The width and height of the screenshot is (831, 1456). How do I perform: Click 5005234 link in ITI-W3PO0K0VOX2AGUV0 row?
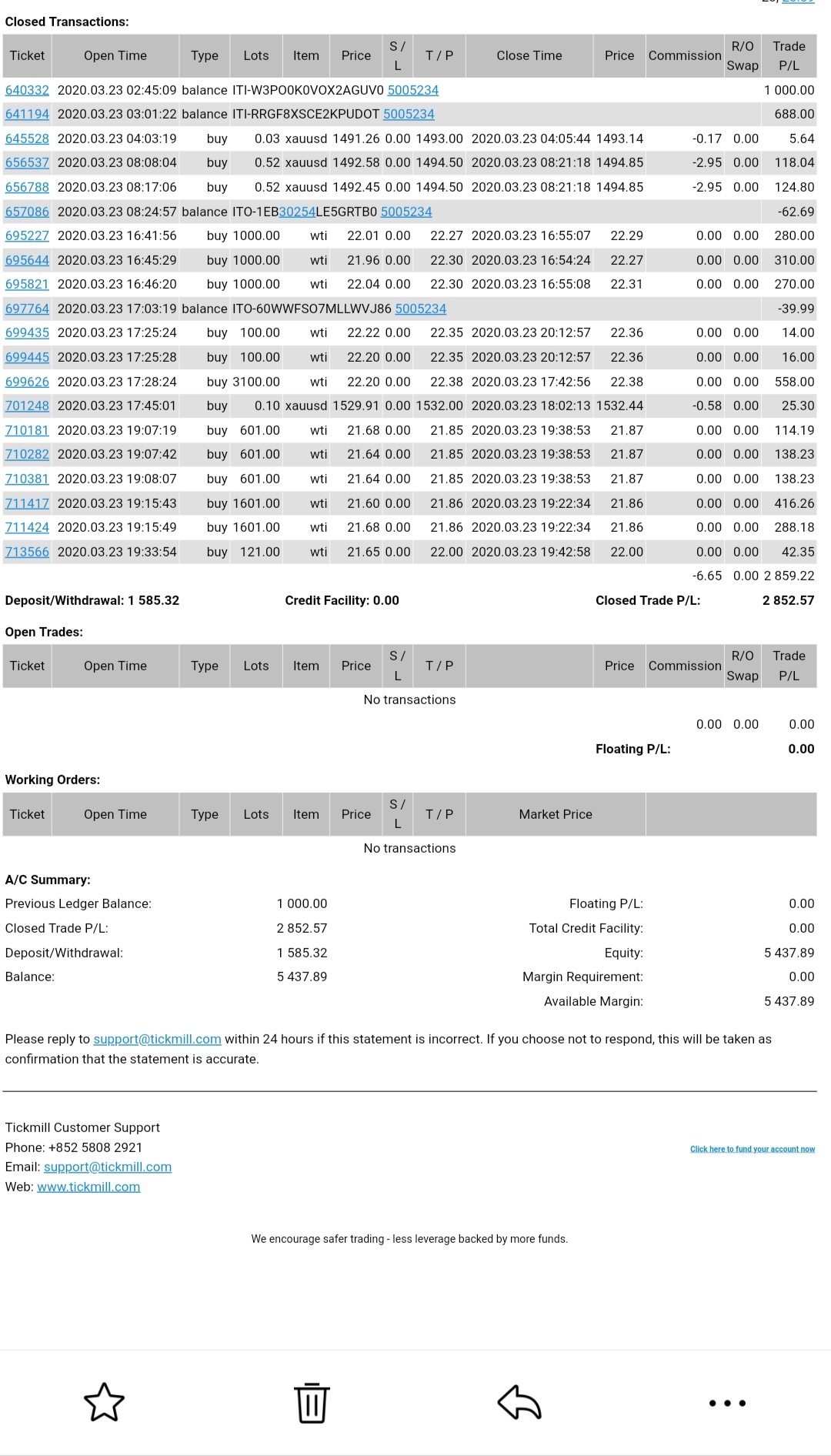[x=413, y=90]
